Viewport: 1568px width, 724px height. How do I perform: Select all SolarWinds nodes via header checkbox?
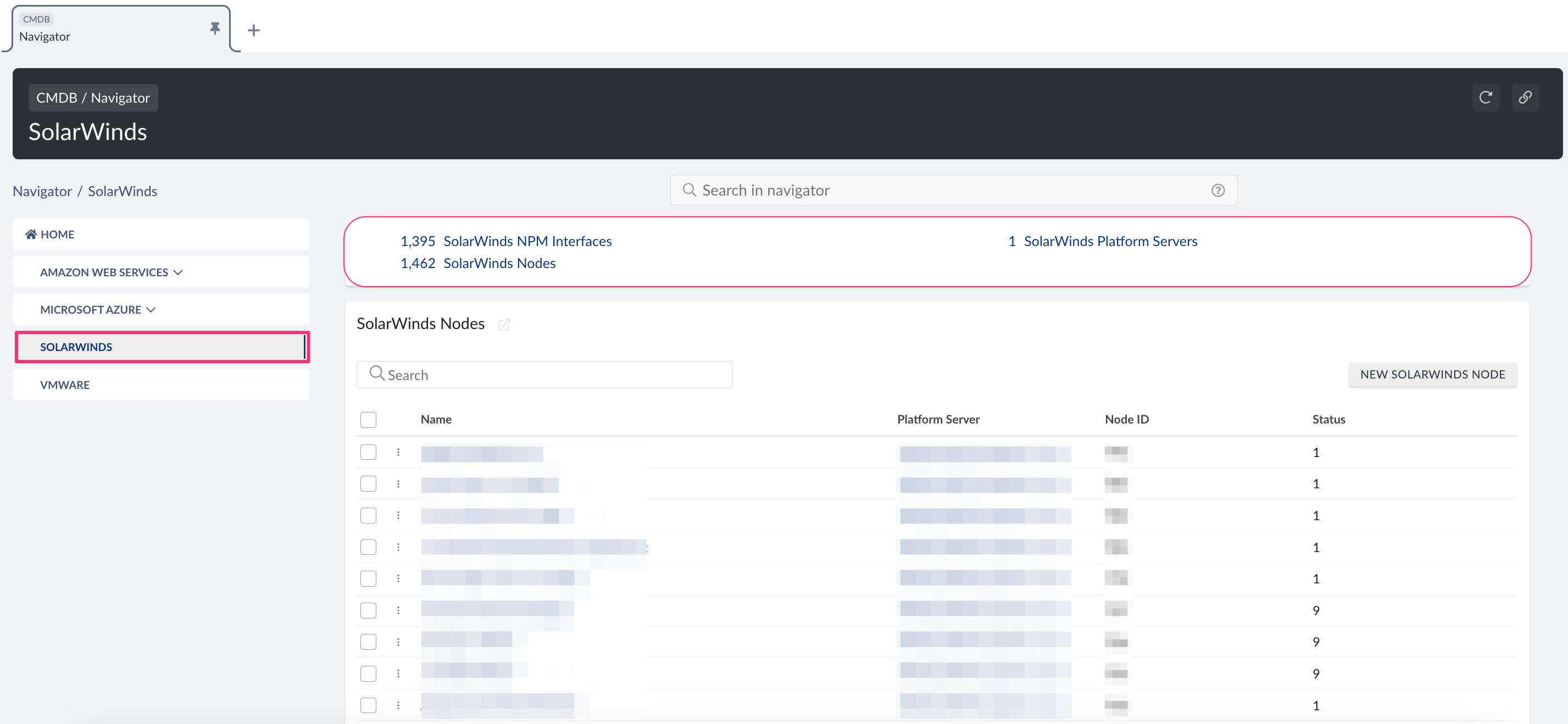point(368,419)
